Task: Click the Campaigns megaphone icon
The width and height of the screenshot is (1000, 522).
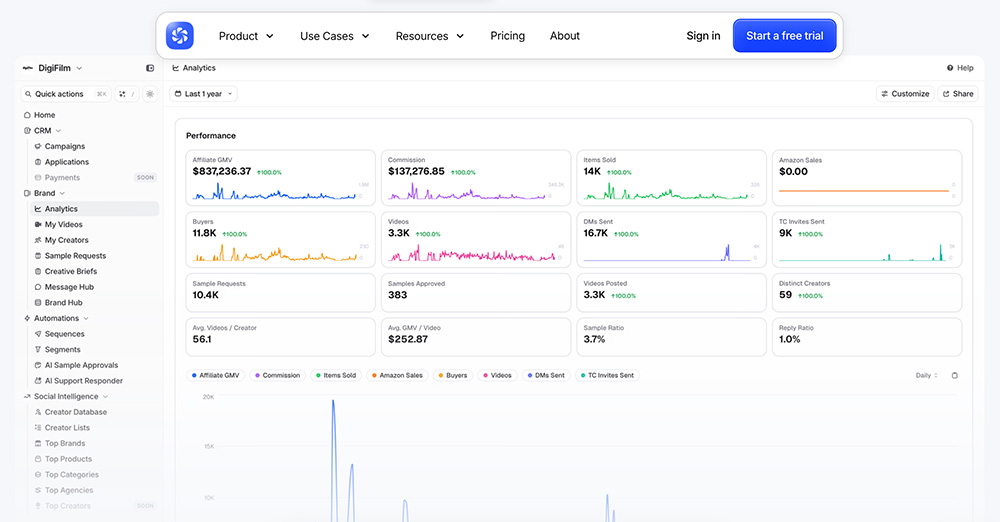Action: [x=38, y=146]
